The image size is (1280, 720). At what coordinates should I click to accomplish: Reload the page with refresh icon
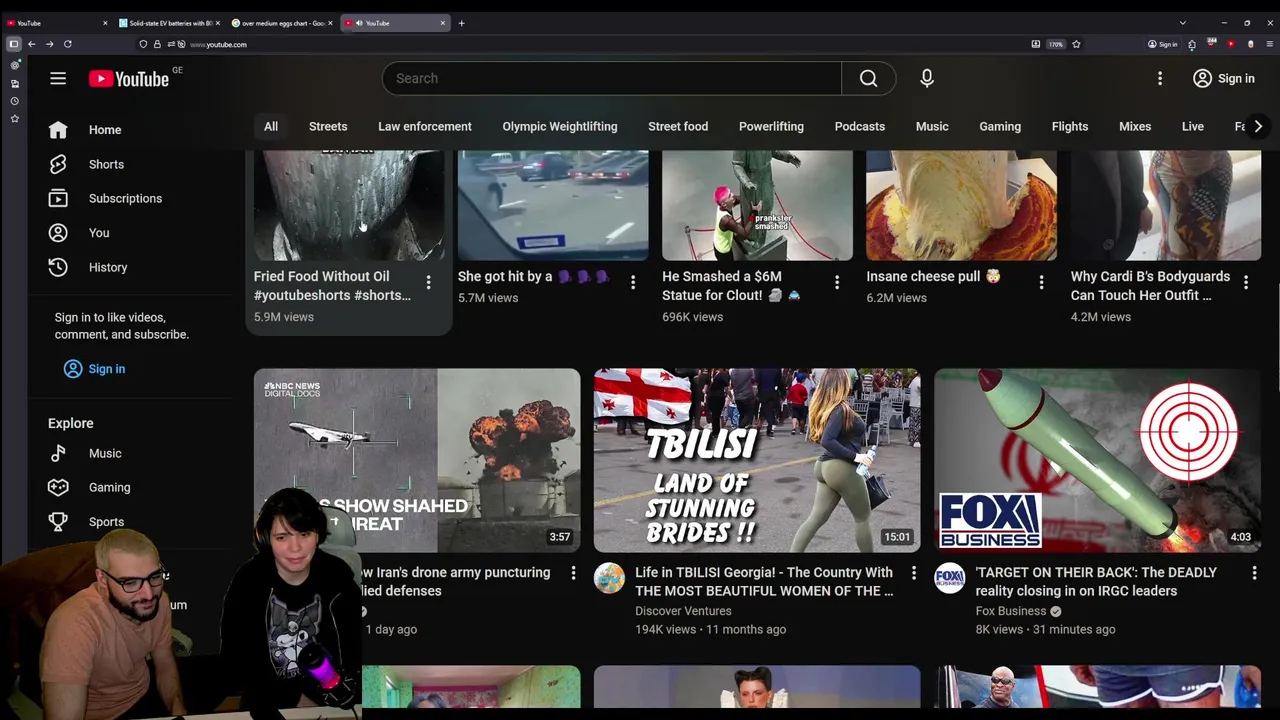[68, 44]
